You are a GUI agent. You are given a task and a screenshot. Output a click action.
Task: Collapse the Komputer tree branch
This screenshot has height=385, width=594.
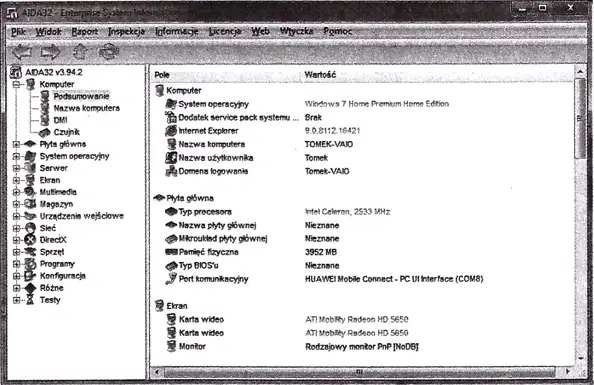[16, 84]
